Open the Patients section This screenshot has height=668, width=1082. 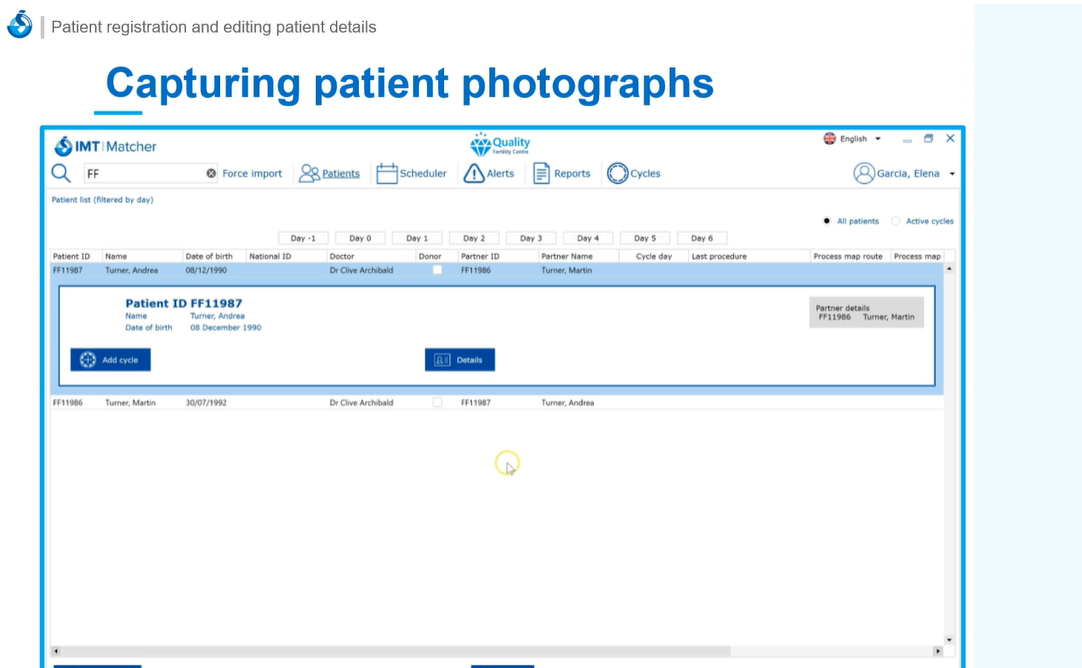330,174
